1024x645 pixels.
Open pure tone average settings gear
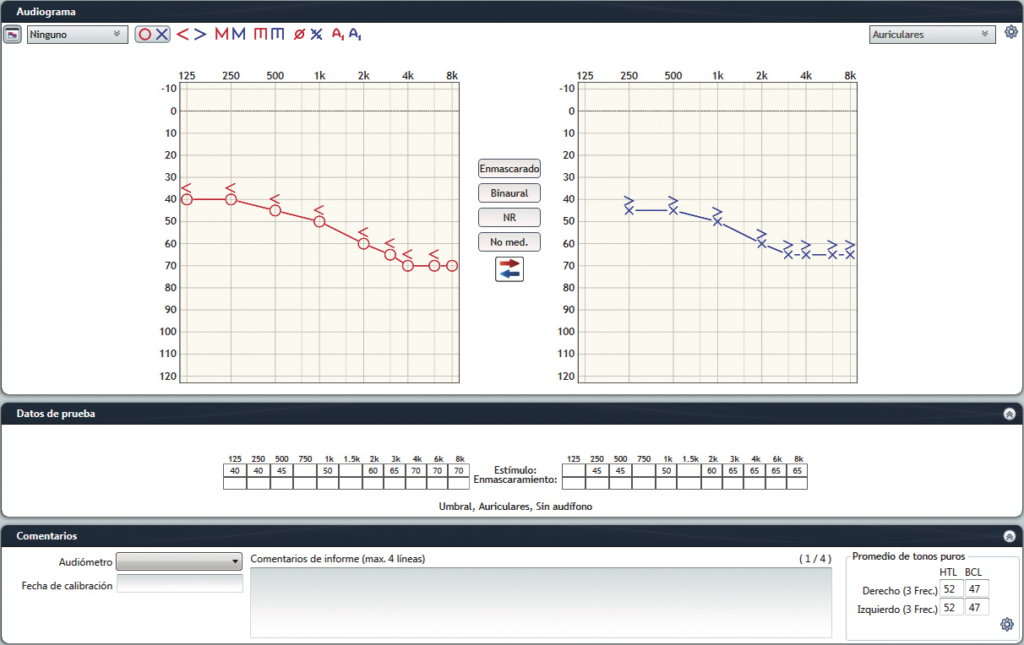[x=1007, y=625]
